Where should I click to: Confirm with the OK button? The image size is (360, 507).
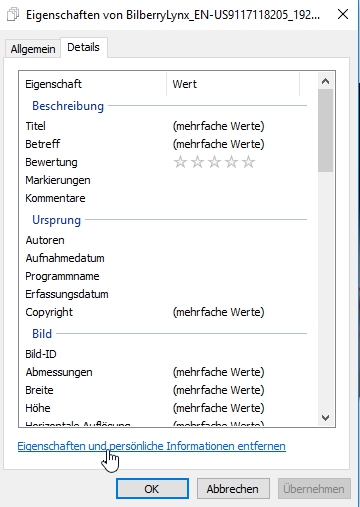[x=152, y=489]
